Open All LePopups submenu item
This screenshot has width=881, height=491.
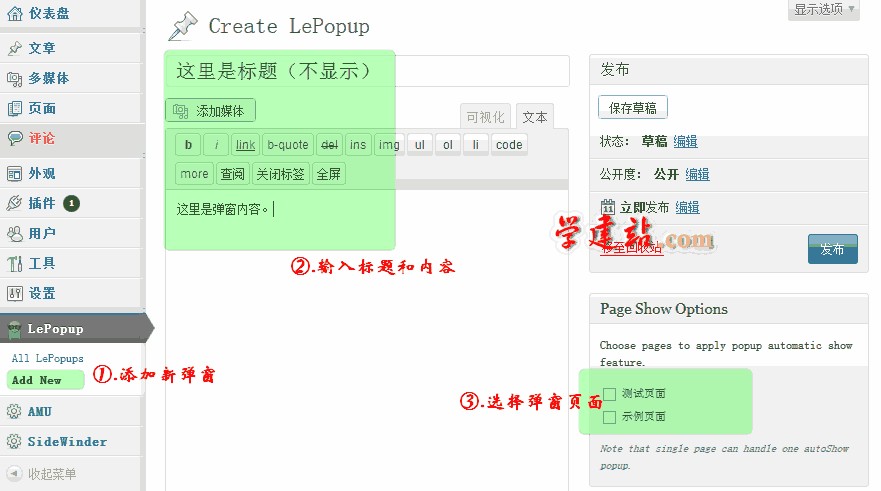coord(47,358)
